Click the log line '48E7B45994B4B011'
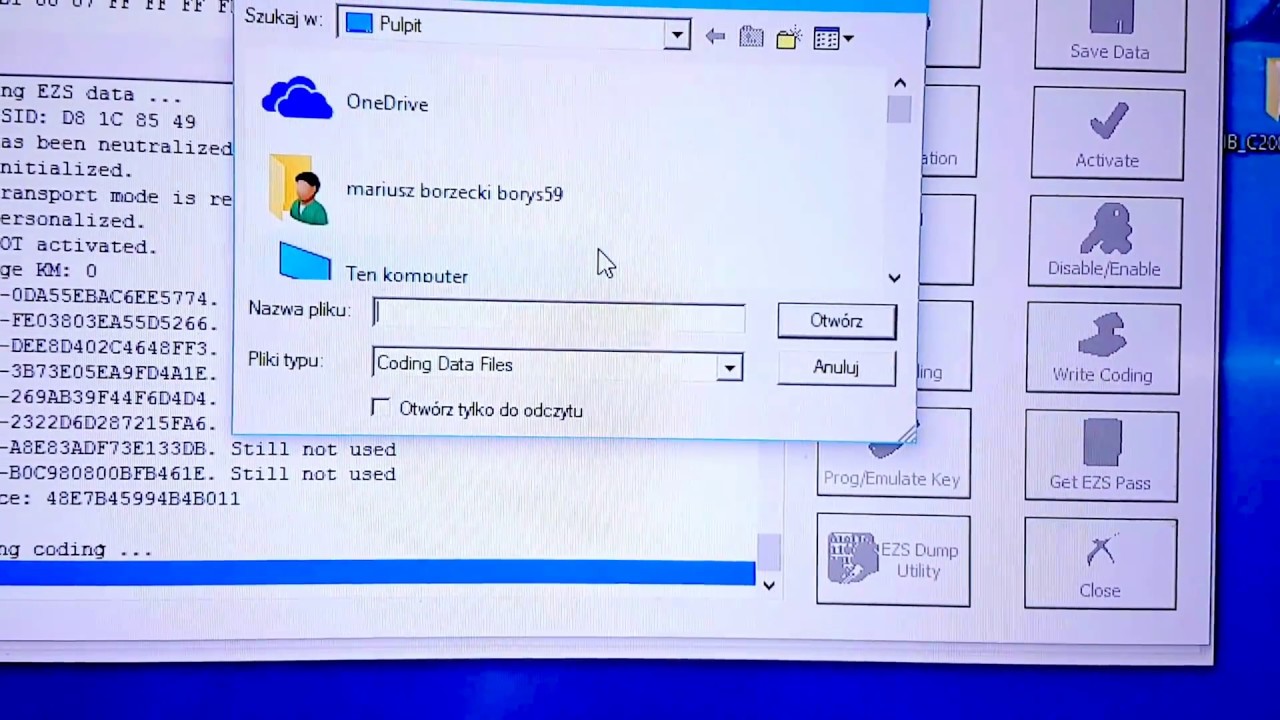1280x720 pixels. click(x=143, y=498)
